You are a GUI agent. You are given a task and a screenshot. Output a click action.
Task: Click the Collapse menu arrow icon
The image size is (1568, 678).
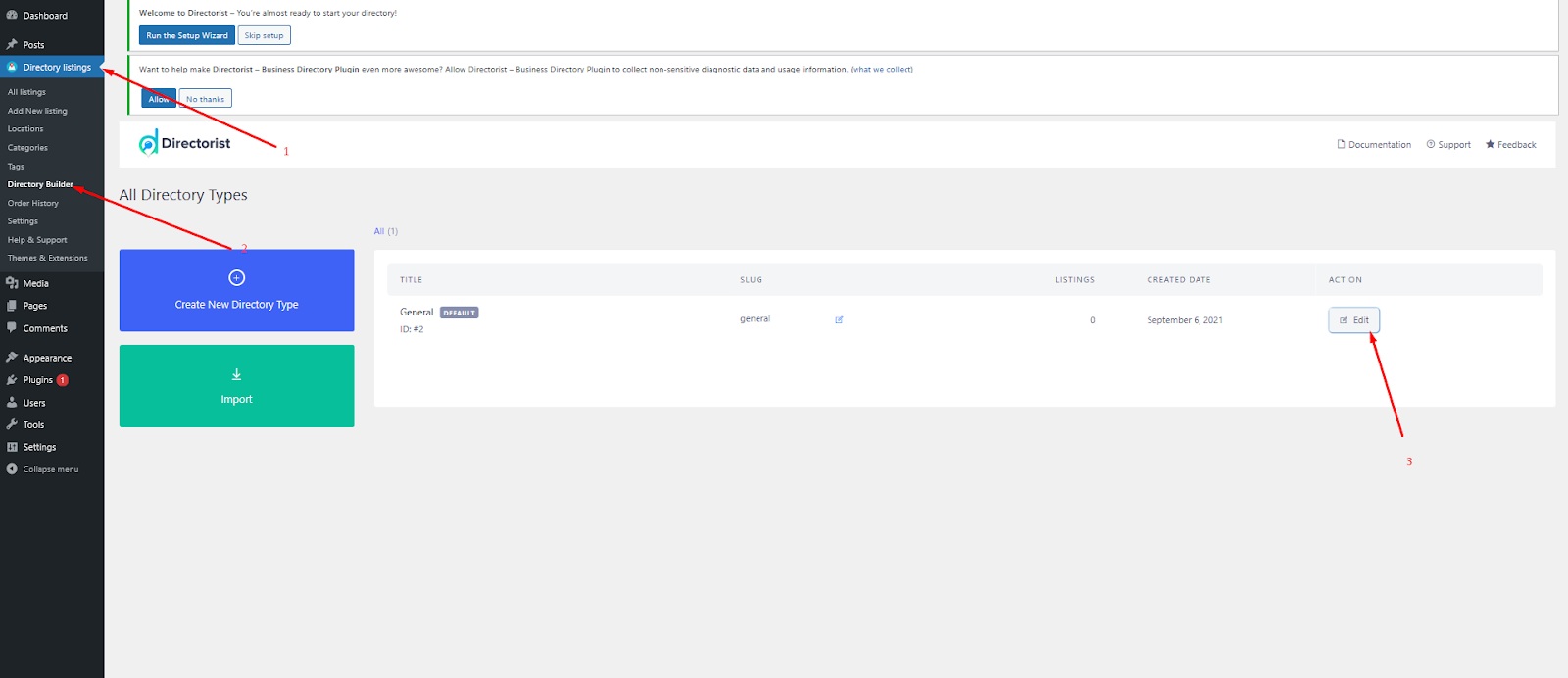click(12, 469)
